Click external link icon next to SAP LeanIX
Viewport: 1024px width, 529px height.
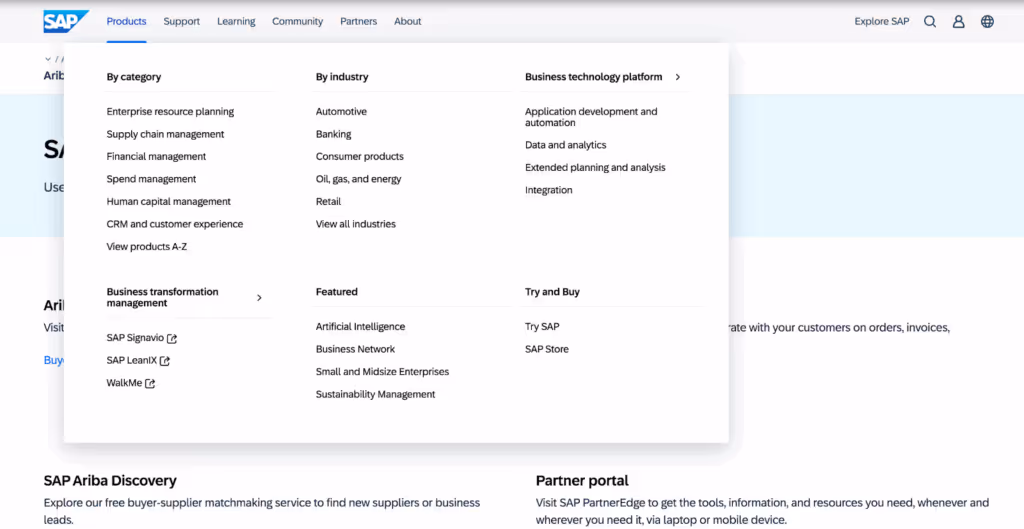(165, 361)
